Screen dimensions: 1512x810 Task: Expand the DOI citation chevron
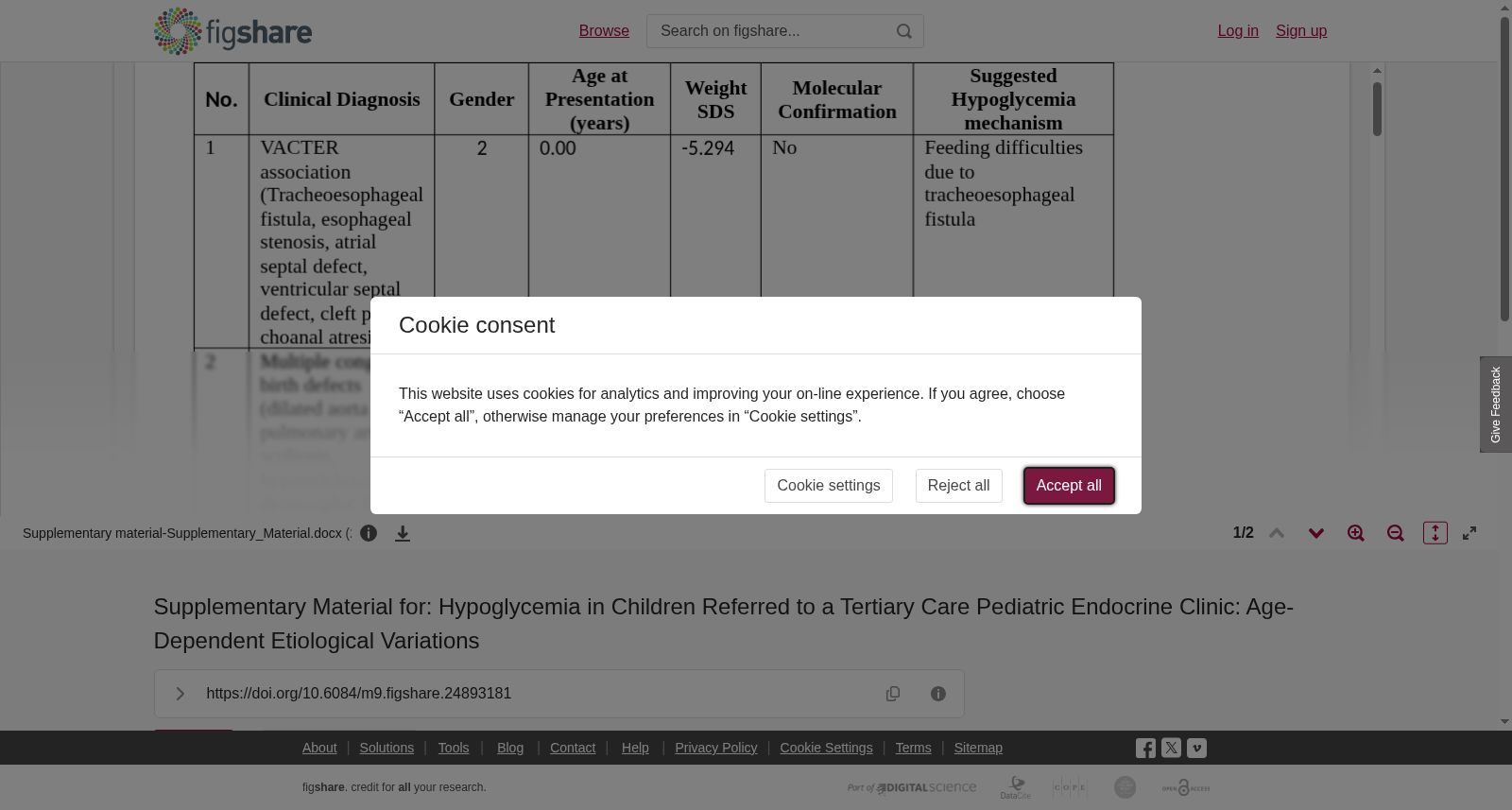180,694
